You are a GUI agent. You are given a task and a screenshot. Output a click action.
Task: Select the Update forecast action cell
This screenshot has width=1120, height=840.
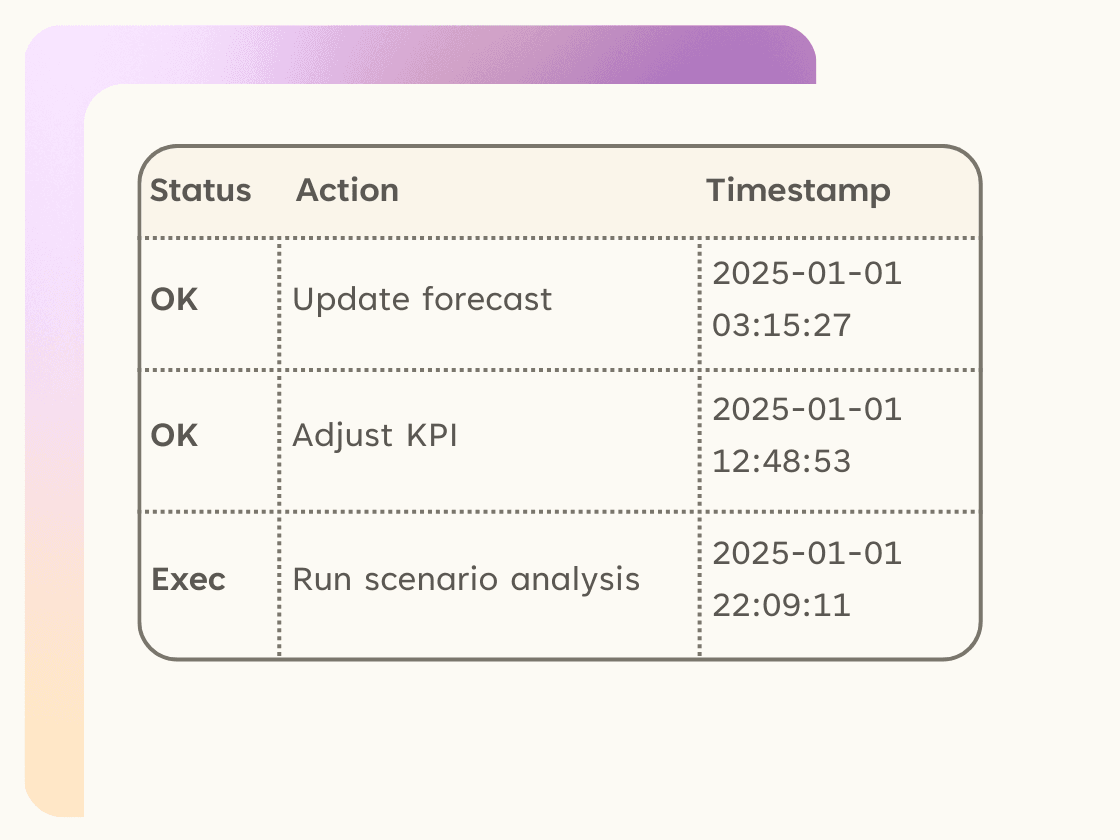[422, 299]
